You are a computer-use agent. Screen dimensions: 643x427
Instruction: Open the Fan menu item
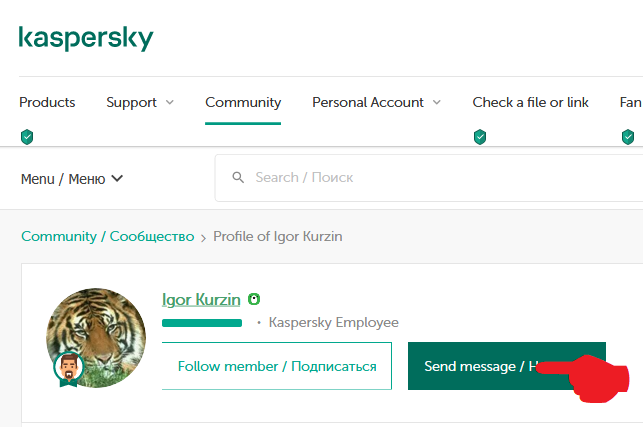(631, 102)
